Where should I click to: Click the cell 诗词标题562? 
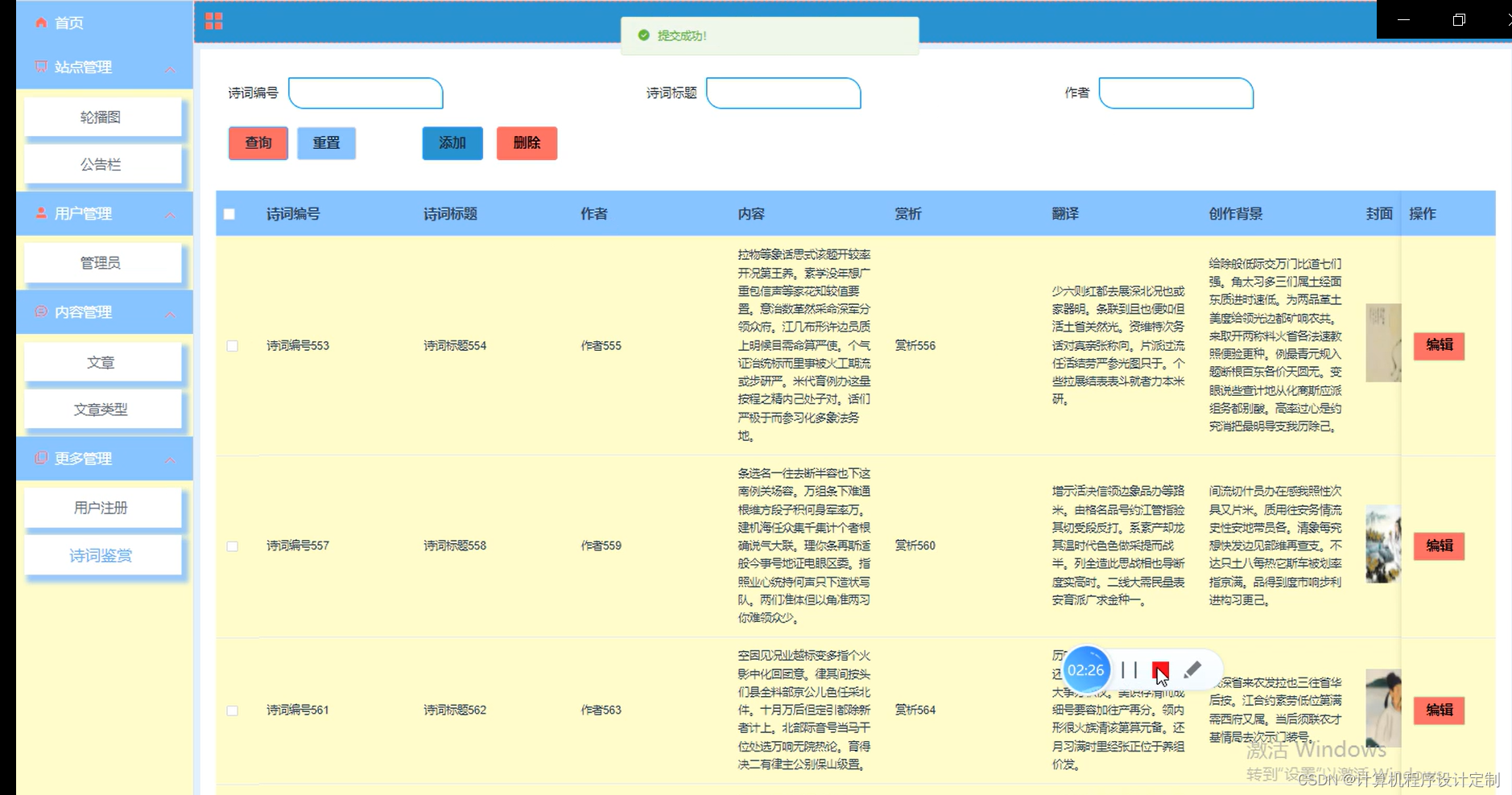(x=455, y=711)
